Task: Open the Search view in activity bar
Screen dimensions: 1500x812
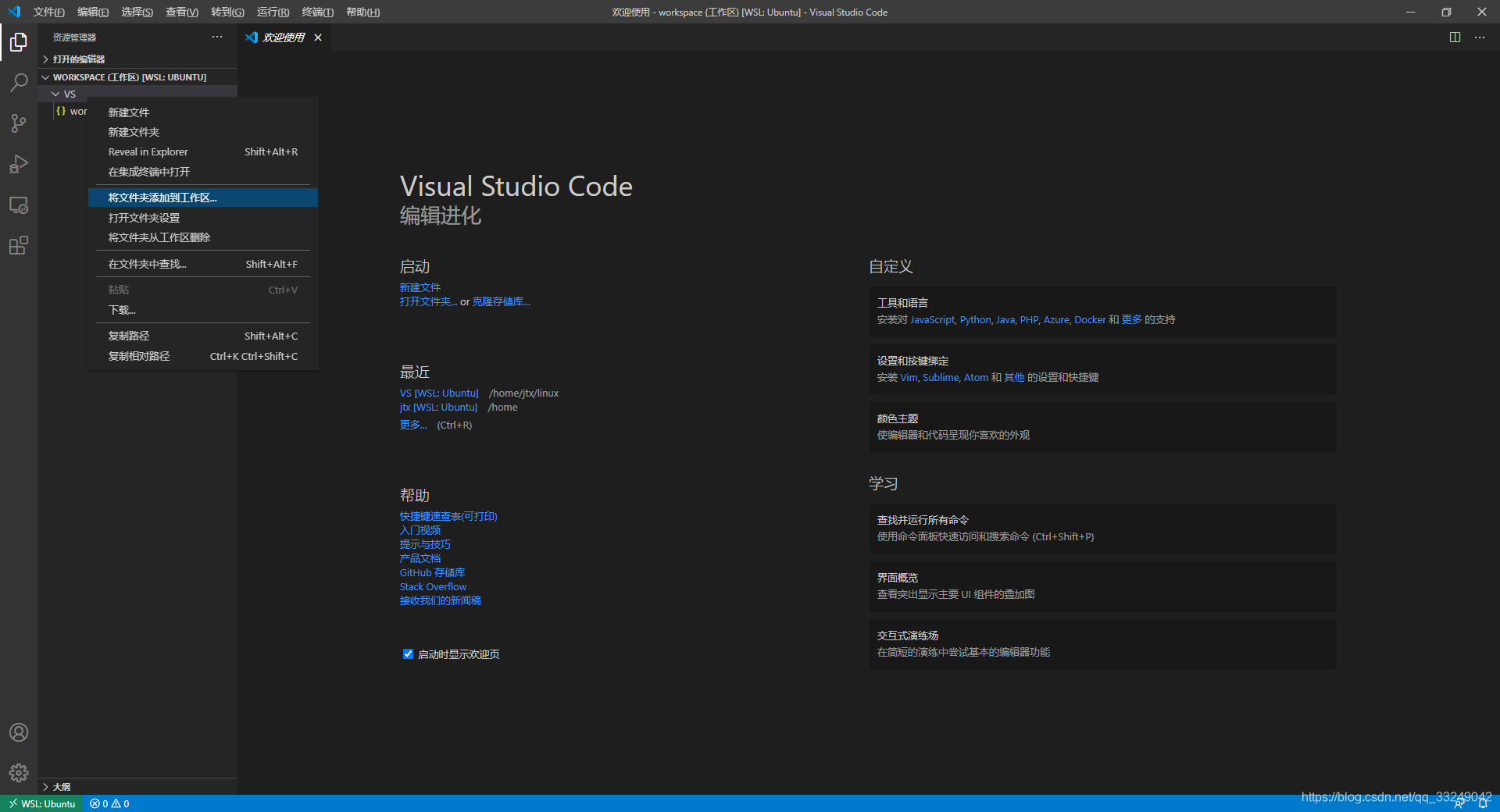Action: (19, 83)
